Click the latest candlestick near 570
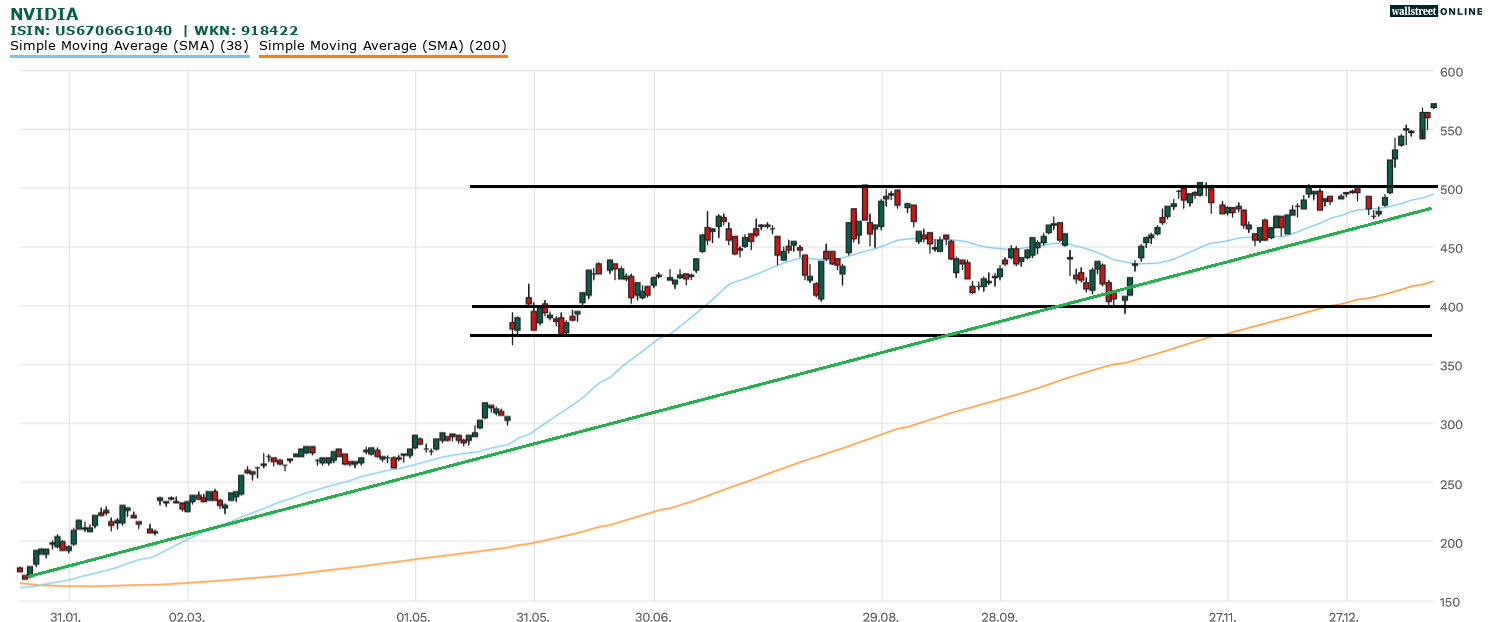Viewport: 1490px width, 622px height. [x=1433, y=105]
